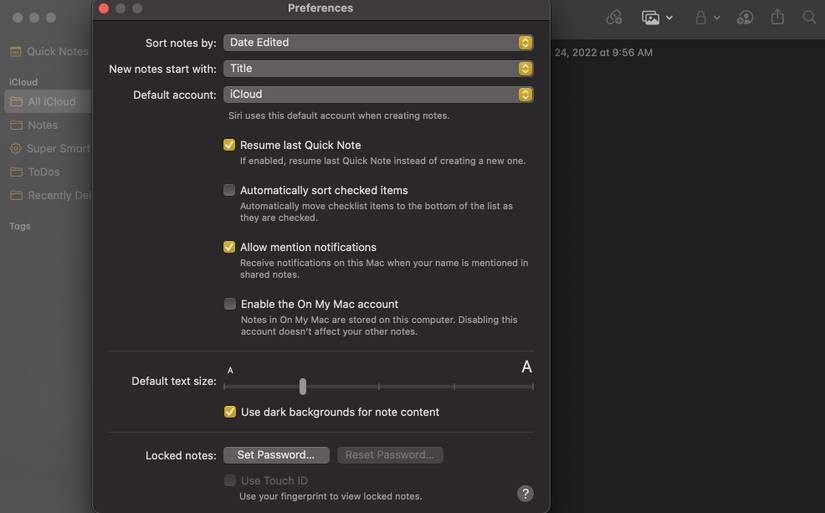This screenshot has height=513, width=825.
Task: Click the lock note icon
Action: click(701, 18)
